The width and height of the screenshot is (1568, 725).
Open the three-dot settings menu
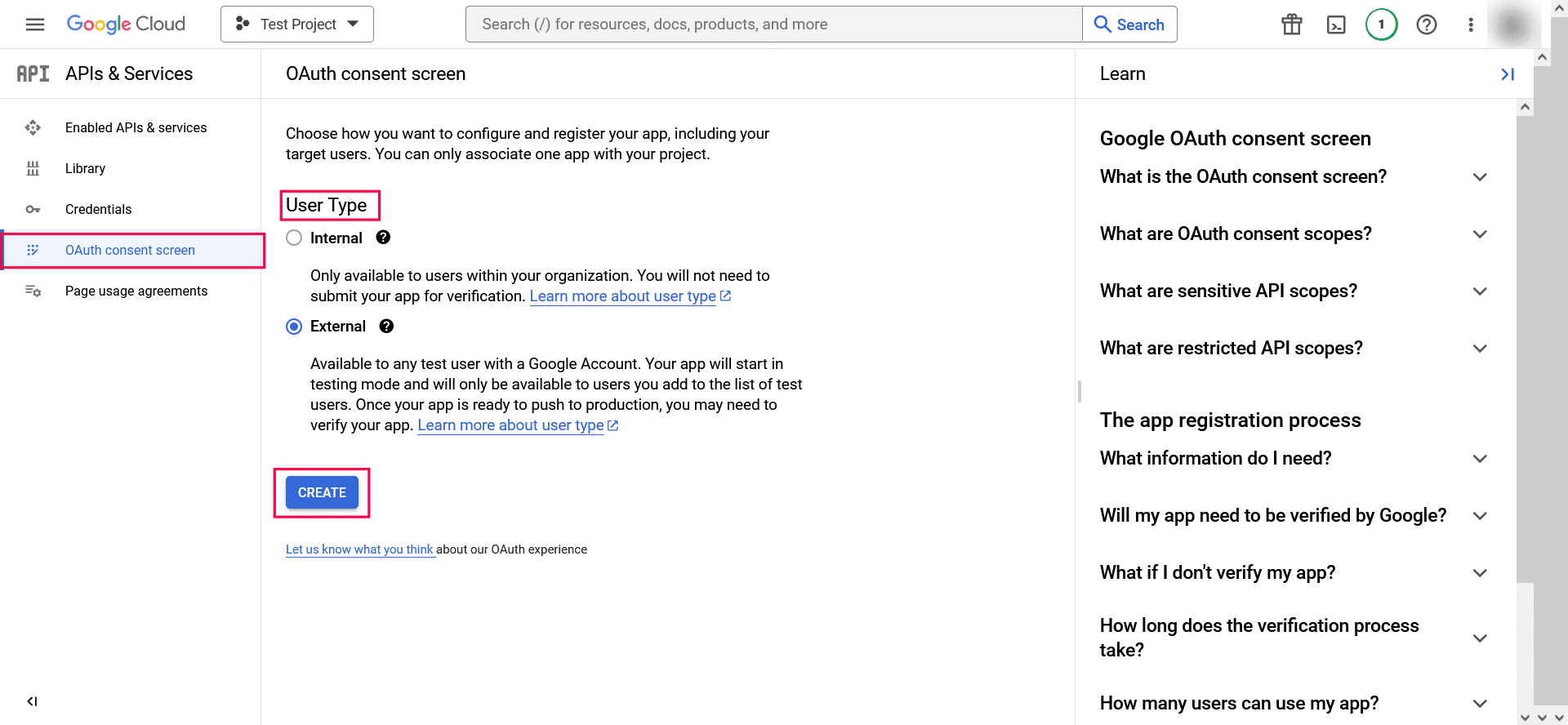(x=1471, y=24)
